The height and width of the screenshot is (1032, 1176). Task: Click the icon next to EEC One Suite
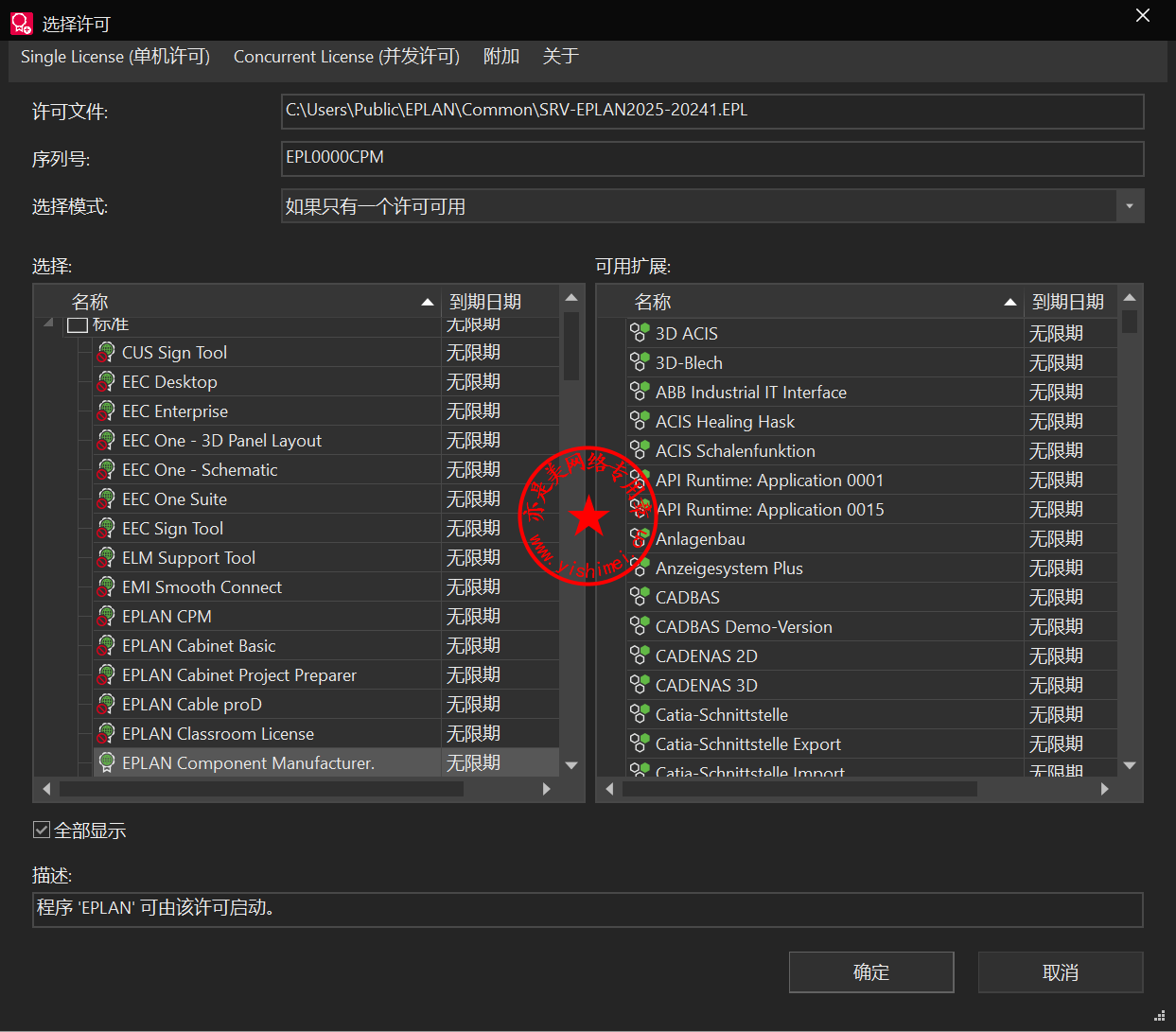point(106,499)
